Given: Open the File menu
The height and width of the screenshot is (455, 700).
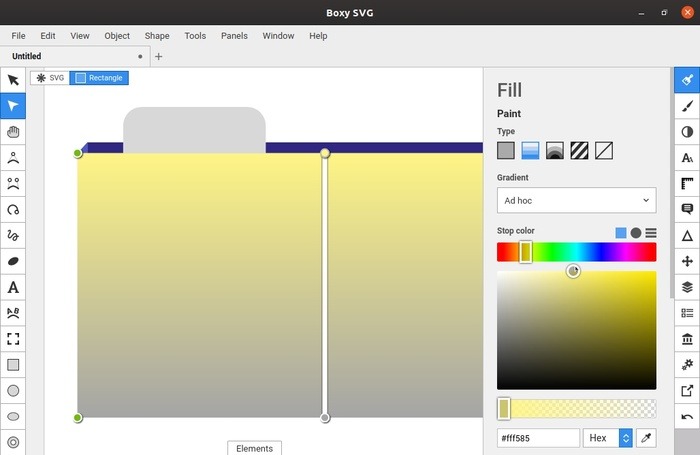Looking at the screenshot, I should pos(18,36).
